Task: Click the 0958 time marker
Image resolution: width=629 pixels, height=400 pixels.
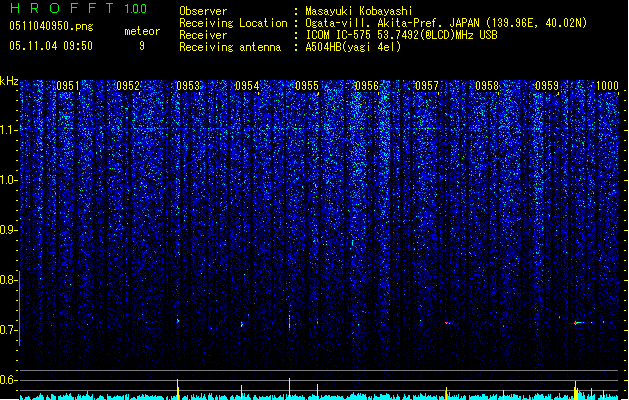Action: [x=487, y=86]
